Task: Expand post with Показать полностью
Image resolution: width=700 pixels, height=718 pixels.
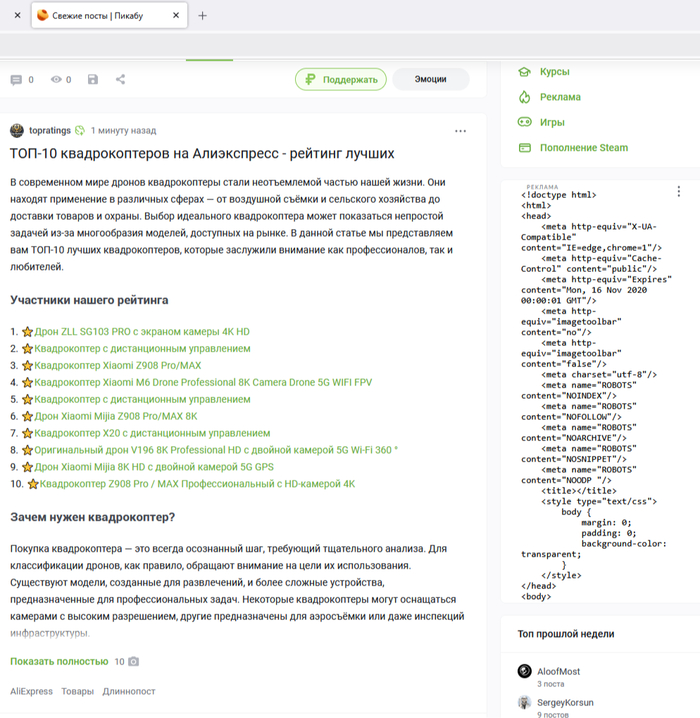Action: (59, 662)
